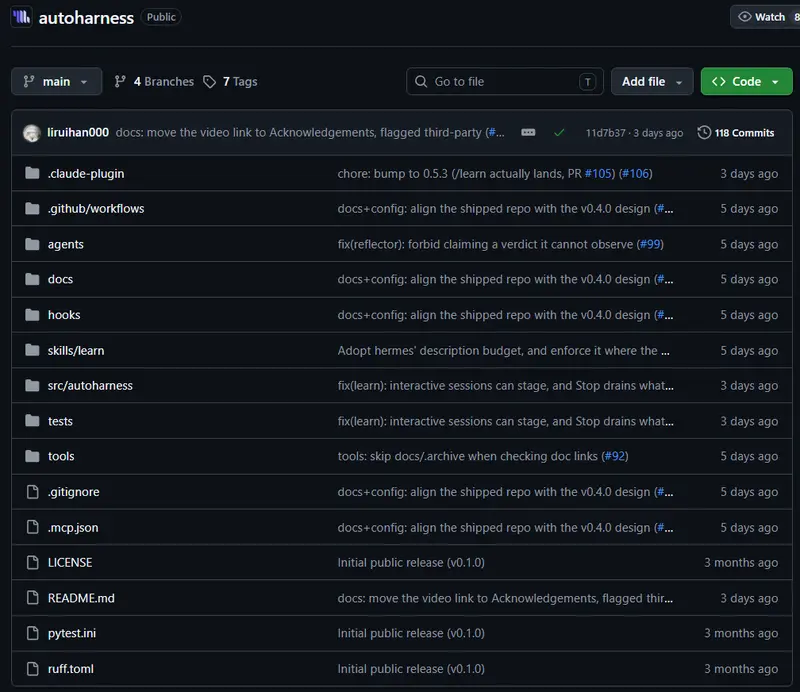The height and width of the screenshot is (692, 800).
Task: Click the autoharness repository logo icon
Action: (21, 17)
